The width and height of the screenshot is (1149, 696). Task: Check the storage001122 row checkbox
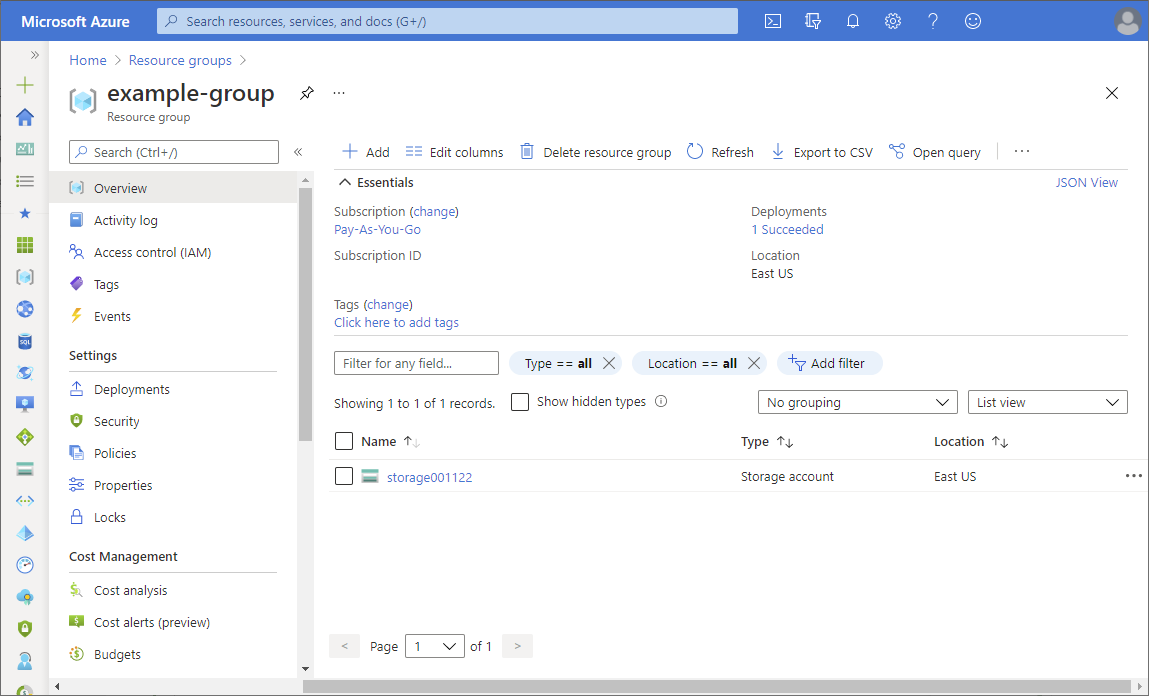coord(344,477)
